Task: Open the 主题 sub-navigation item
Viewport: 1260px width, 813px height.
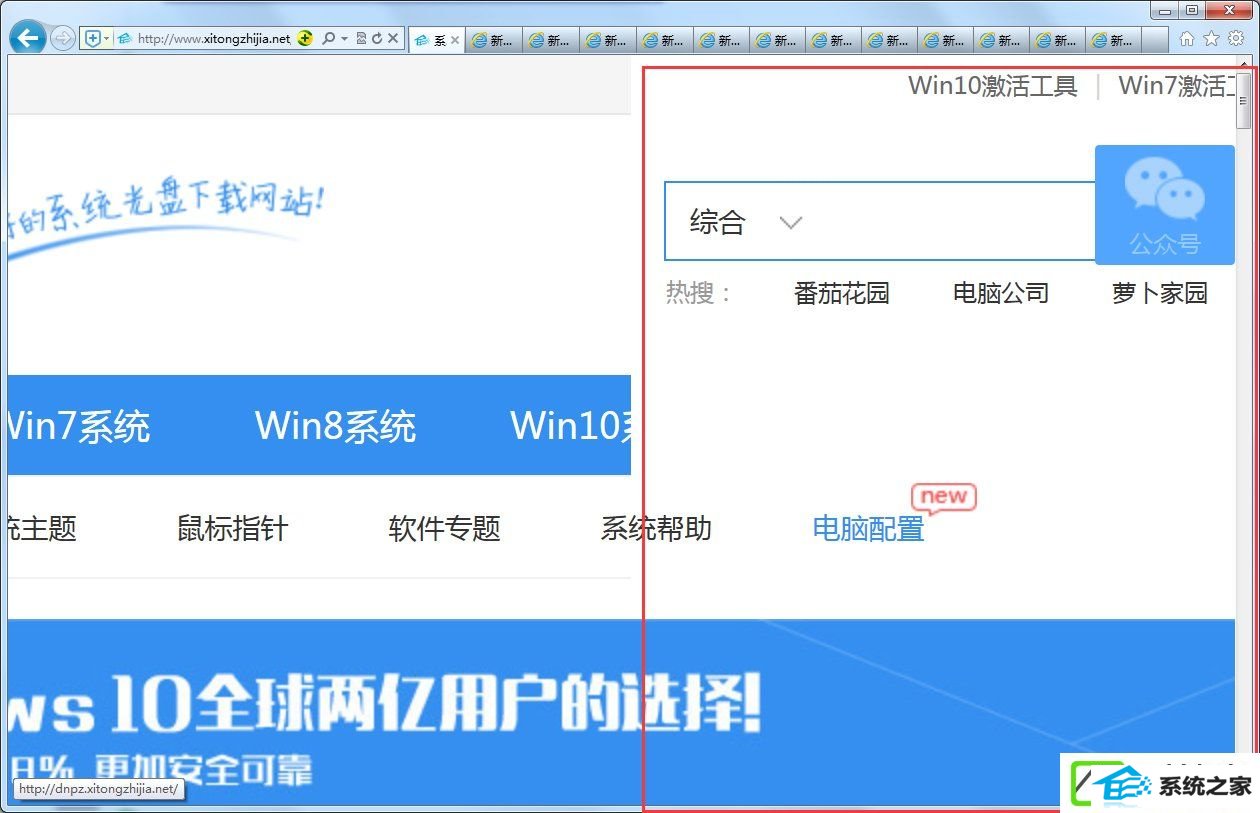Action: click(42, 528)
